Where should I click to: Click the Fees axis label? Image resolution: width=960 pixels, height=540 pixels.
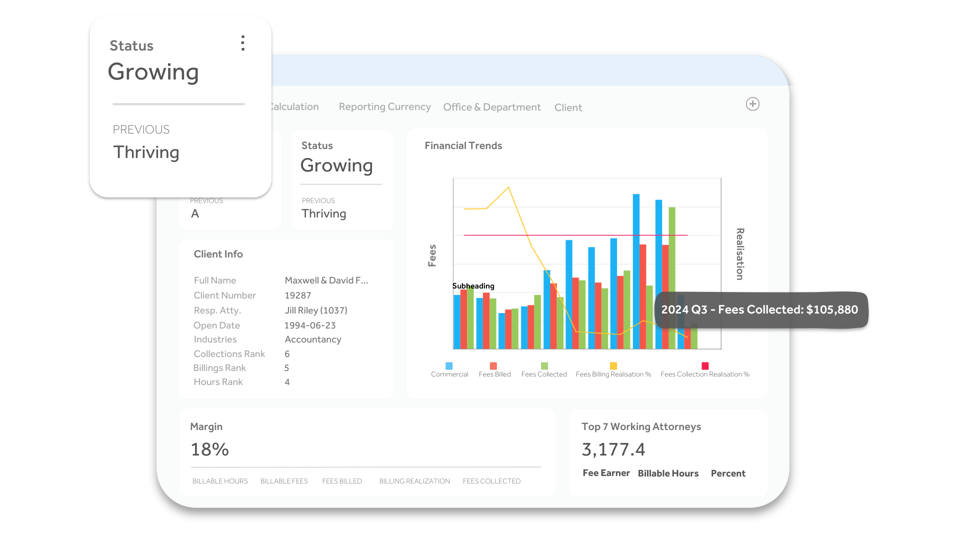[432, 256]
